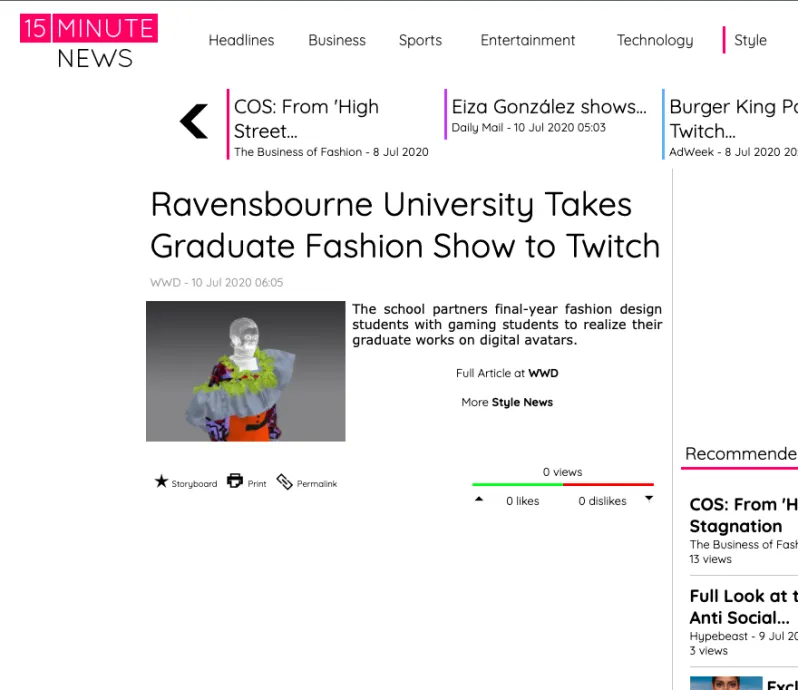Open the COS: From 'High Street carousel headline
Viewport: 798px width, 690px height.
306,118
